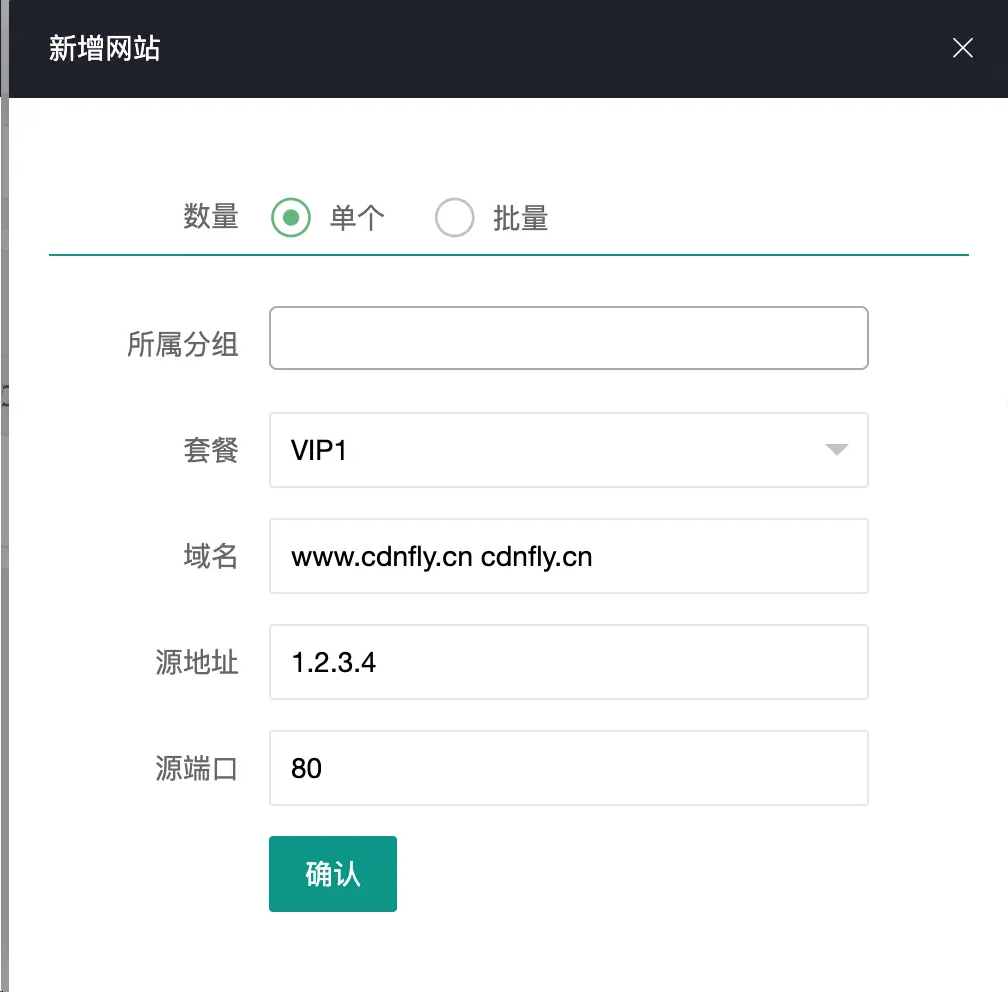Click the 域名 field label
The image size is (1008, 992).
[x=210, y=556]
